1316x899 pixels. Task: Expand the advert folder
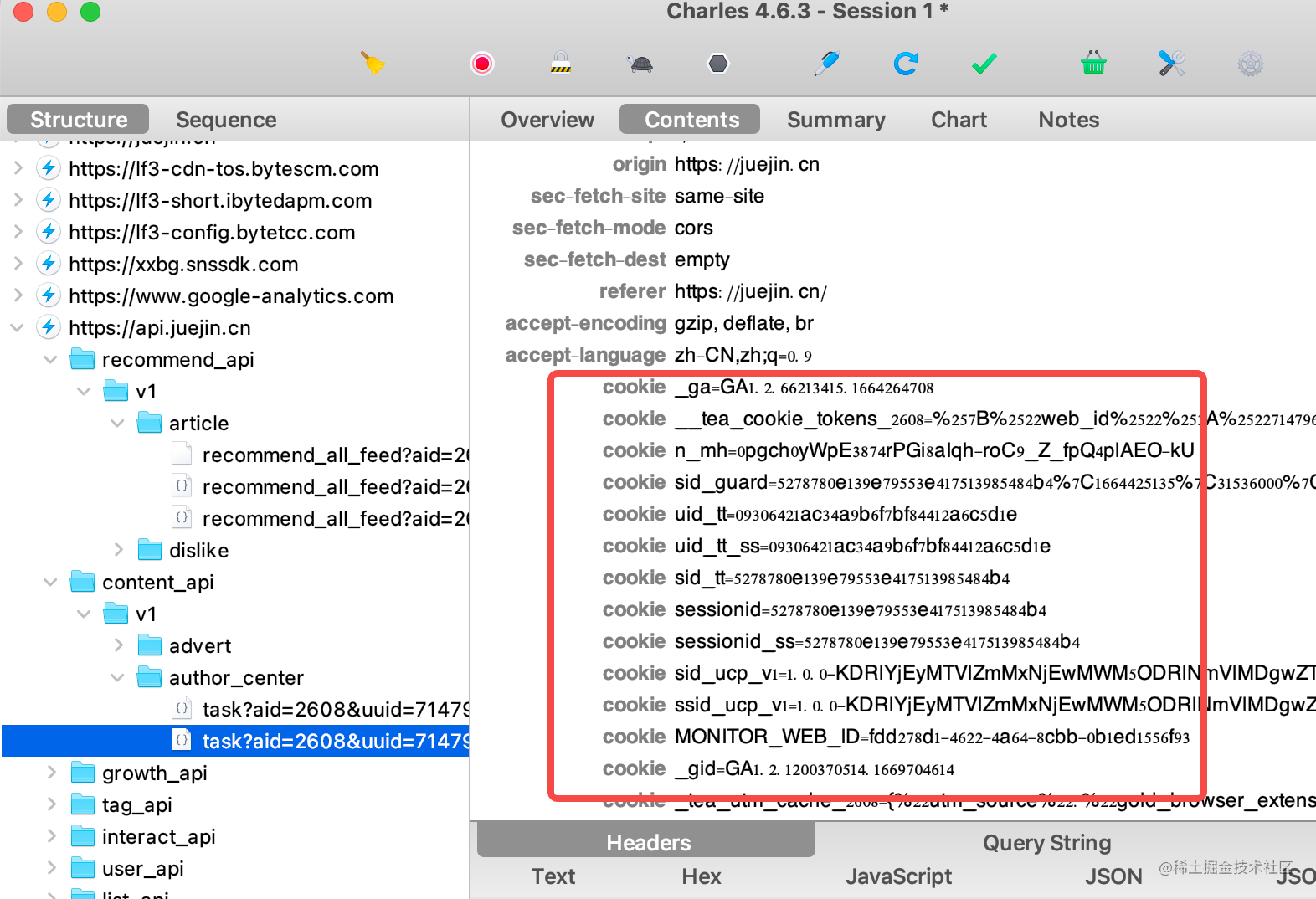(x=119, y=645)
